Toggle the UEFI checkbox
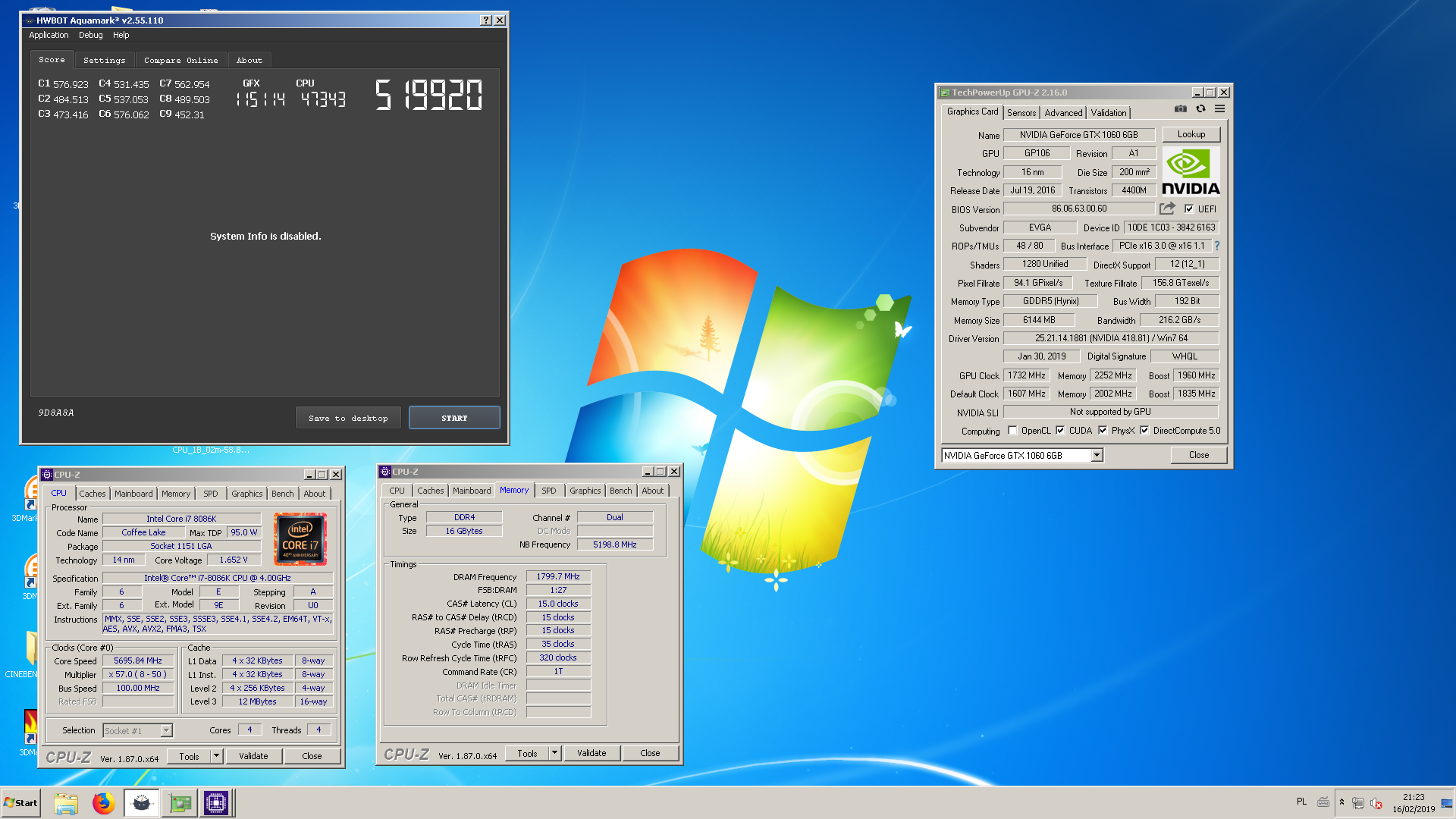This screenshot has height=819, width=1456. click(x=1189, y=209)
